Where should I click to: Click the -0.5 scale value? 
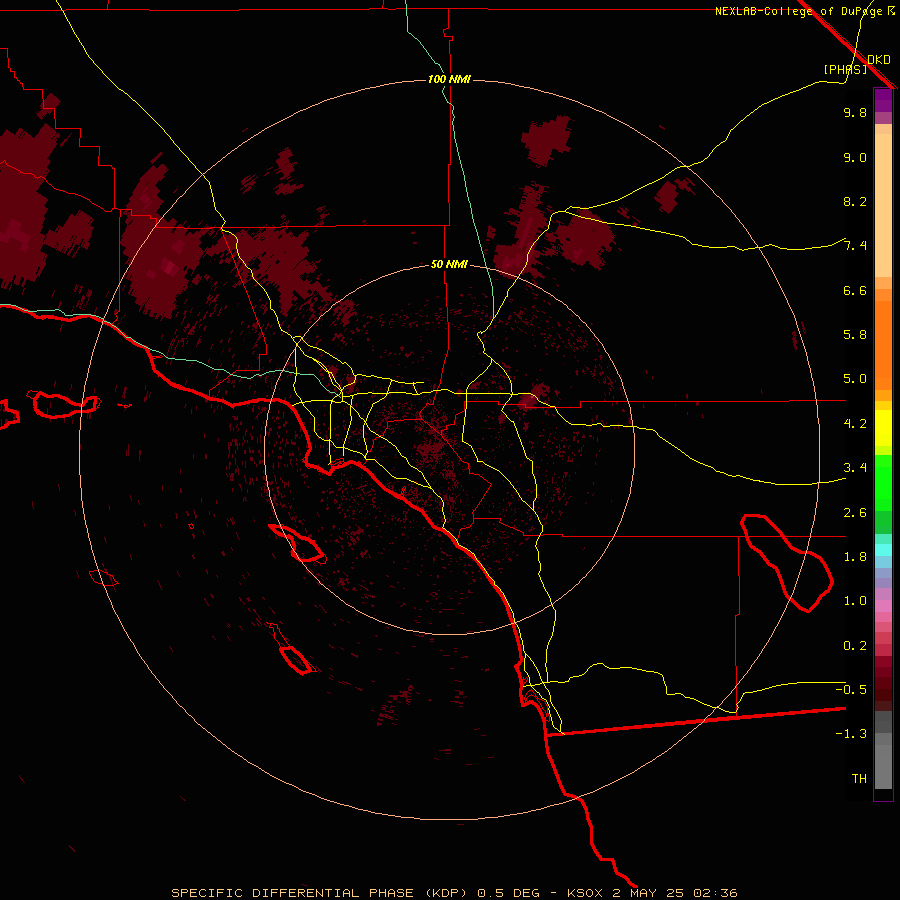pos(851,690)
